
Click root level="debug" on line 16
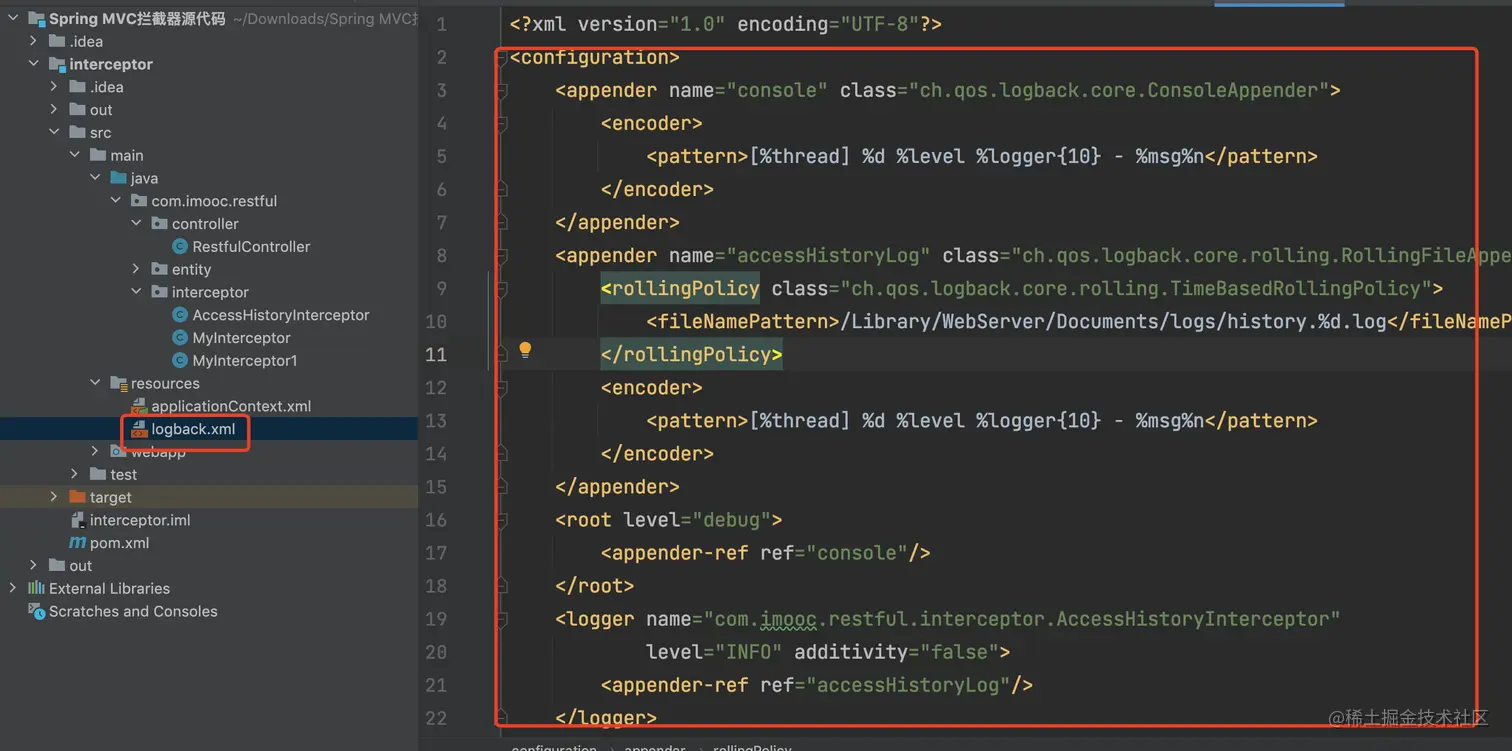(669, 519)
